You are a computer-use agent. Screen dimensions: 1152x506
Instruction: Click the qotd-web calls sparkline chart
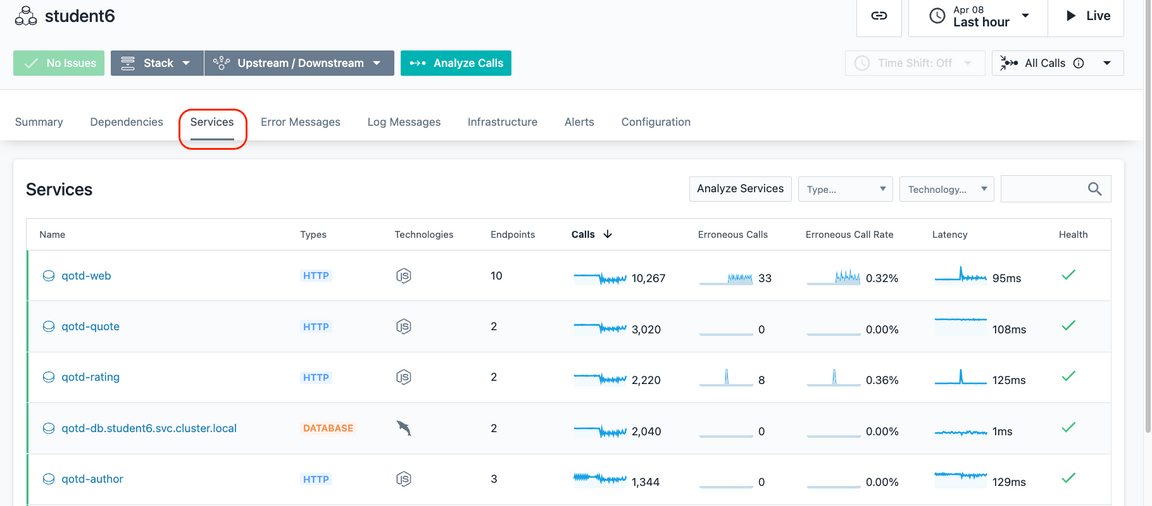point(600,278)
